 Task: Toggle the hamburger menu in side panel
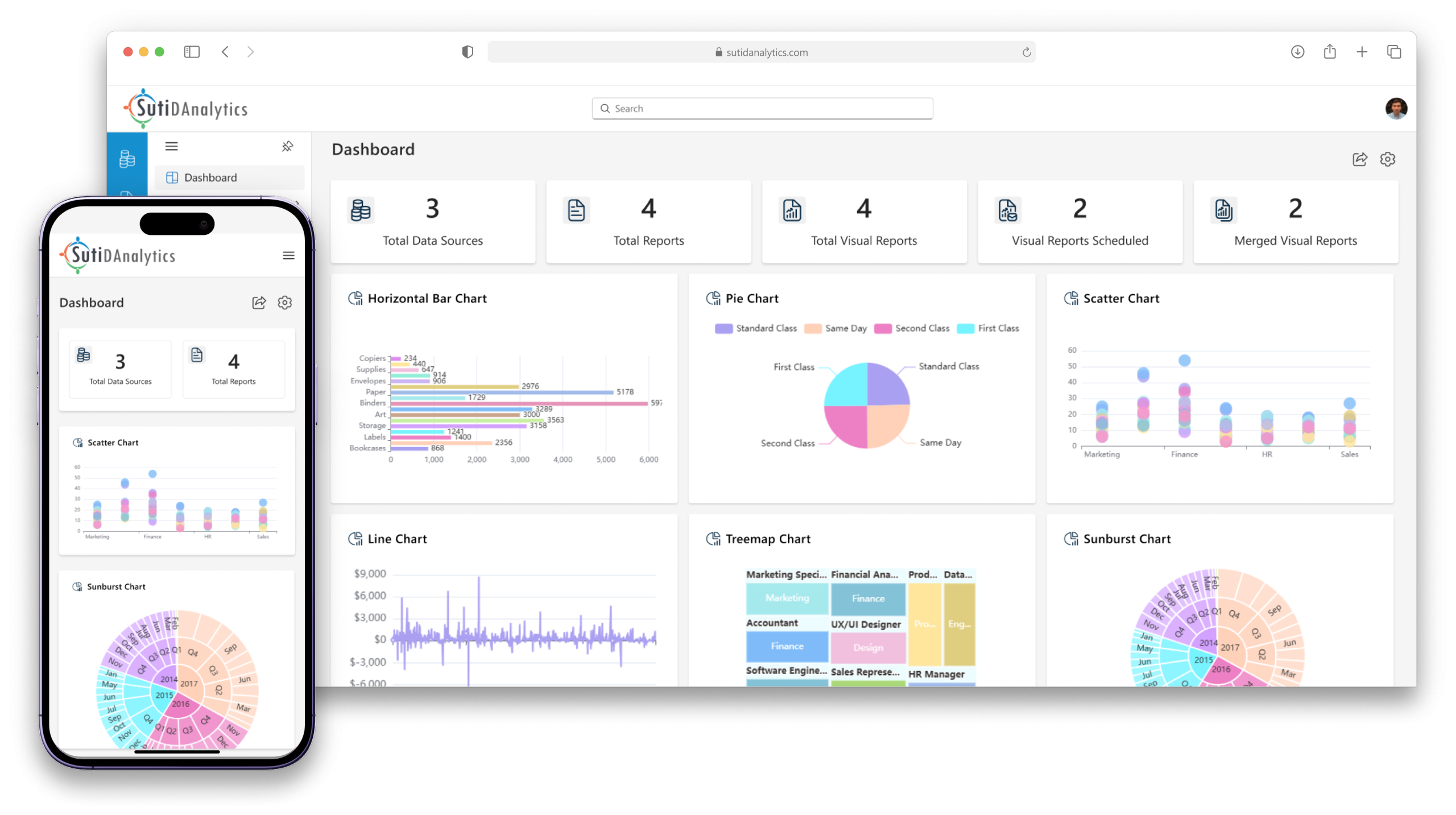coord(171,146)
